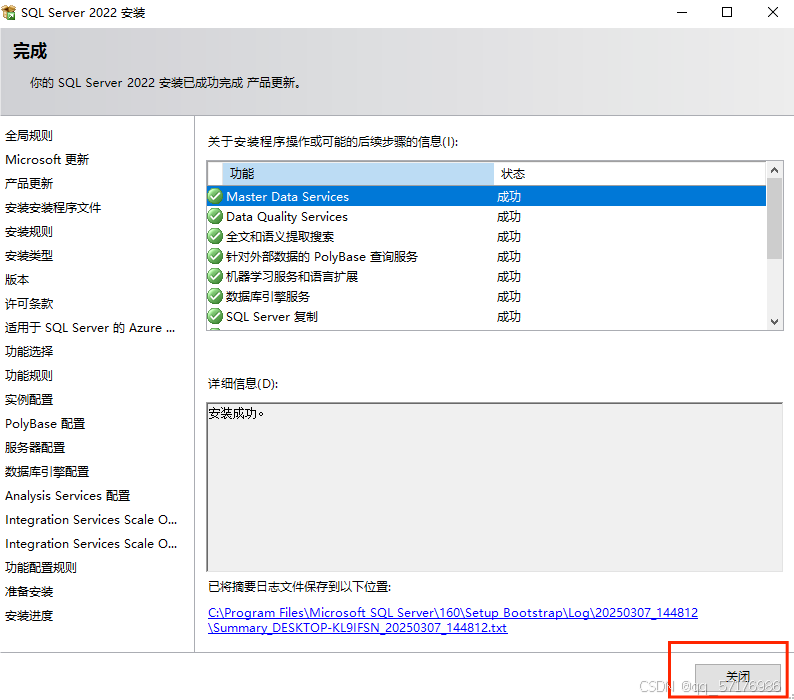Viewport: 794px width, 700px height.
Task: Click the 实例配置 step
Action: [29, 400]
